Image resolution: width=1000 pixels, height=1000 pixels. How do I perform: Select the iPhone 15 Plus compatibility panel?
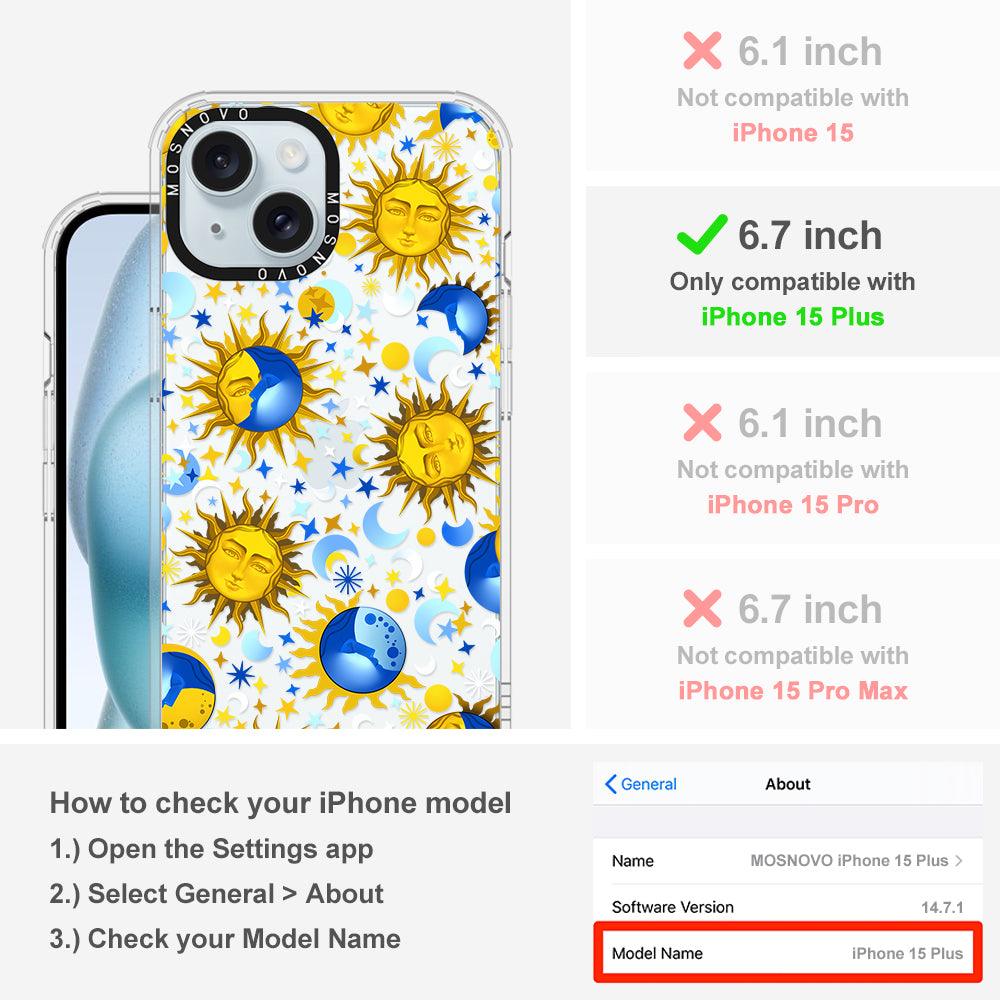pyautogui.click(x=792, y=272)
